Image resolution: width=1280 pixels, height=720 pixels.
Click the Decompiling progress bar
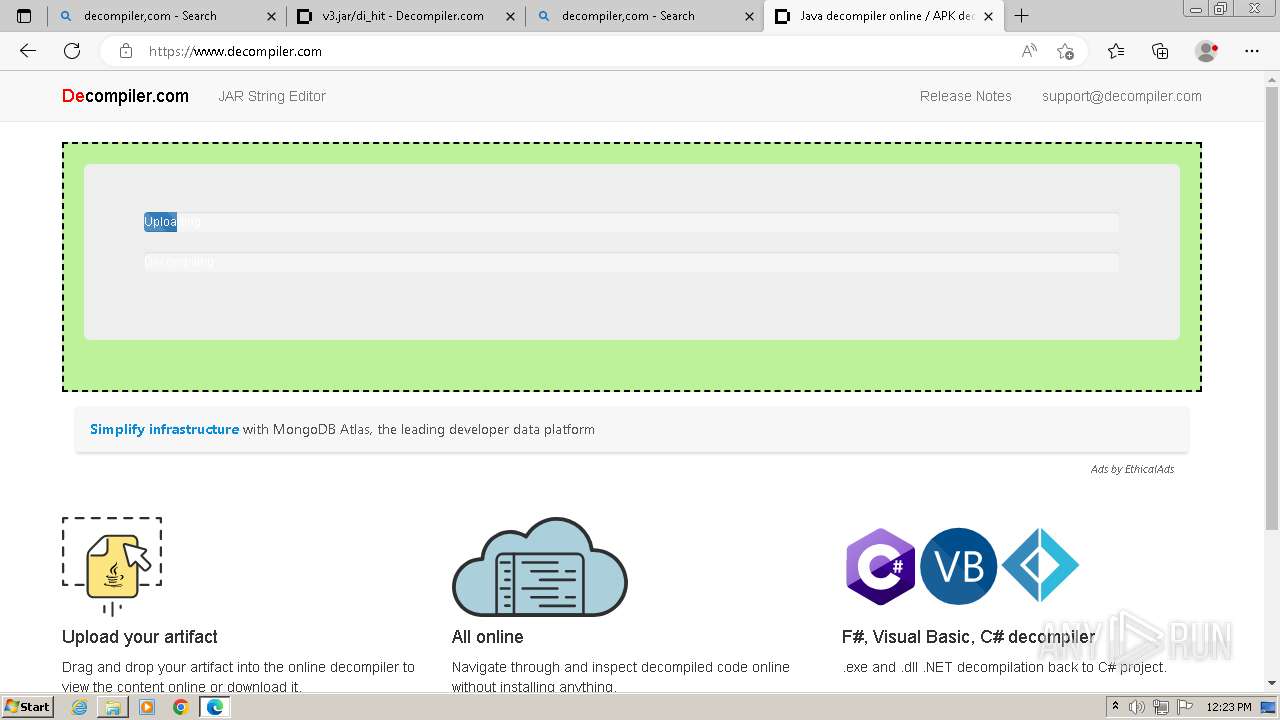click(x=631, y=262)
